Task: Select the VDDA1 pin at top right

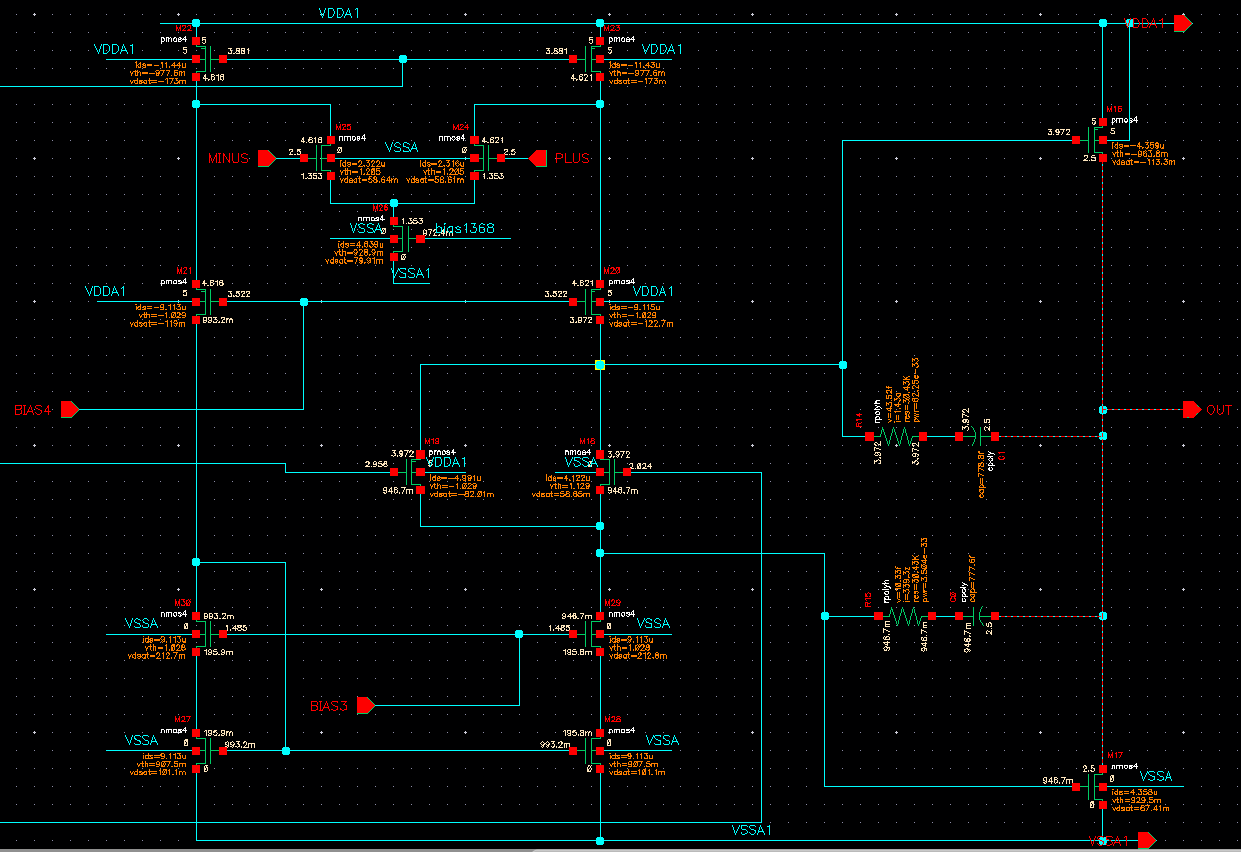Action: 1184,22
